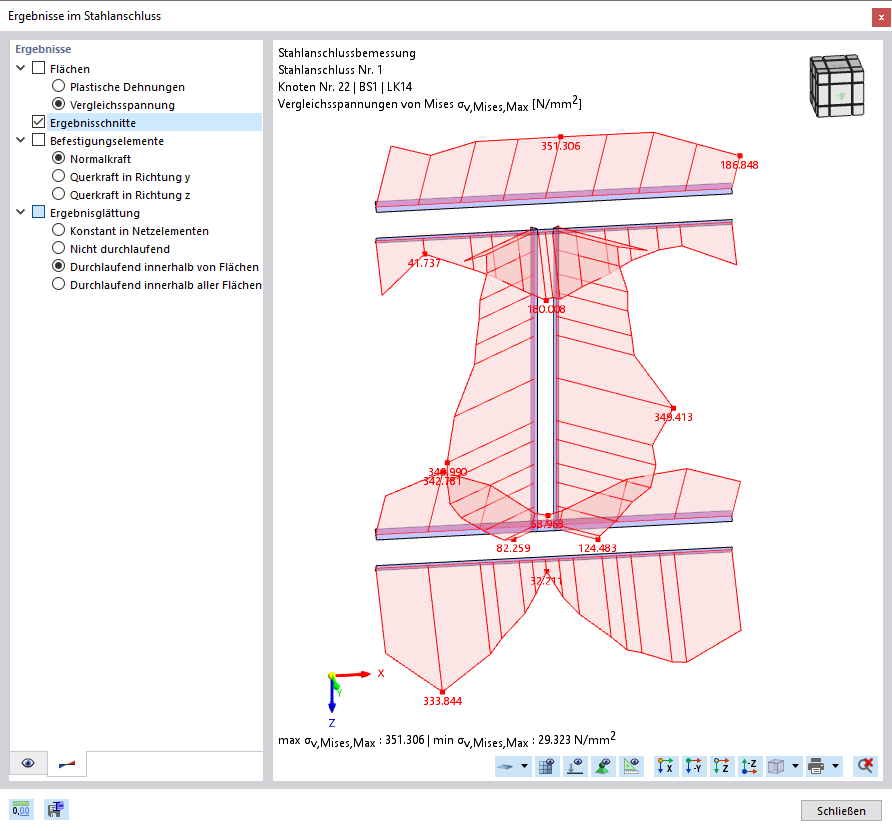
Task: Collapse the Ergebnisglättung tree node
Action: pyautogui.click(x=20, y=212)
